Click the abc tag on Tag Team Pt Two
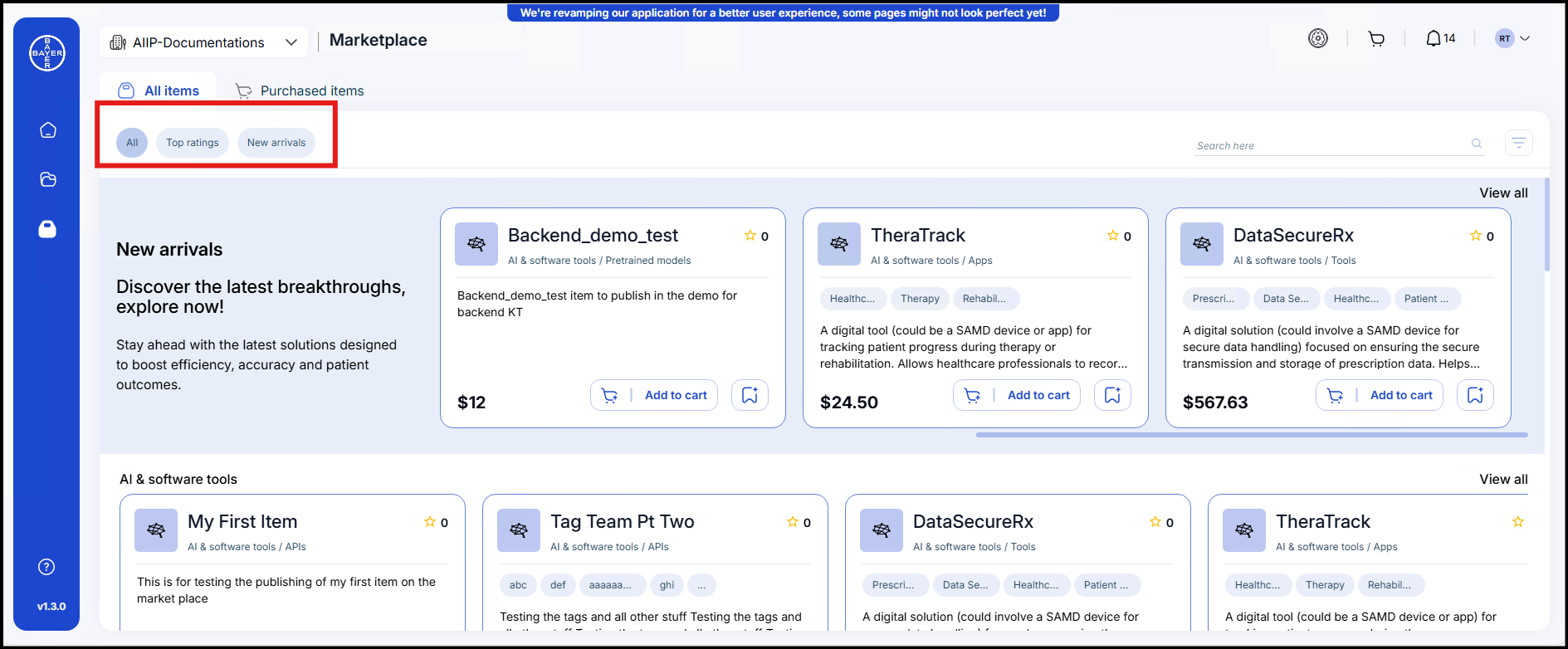 point(518,585)
